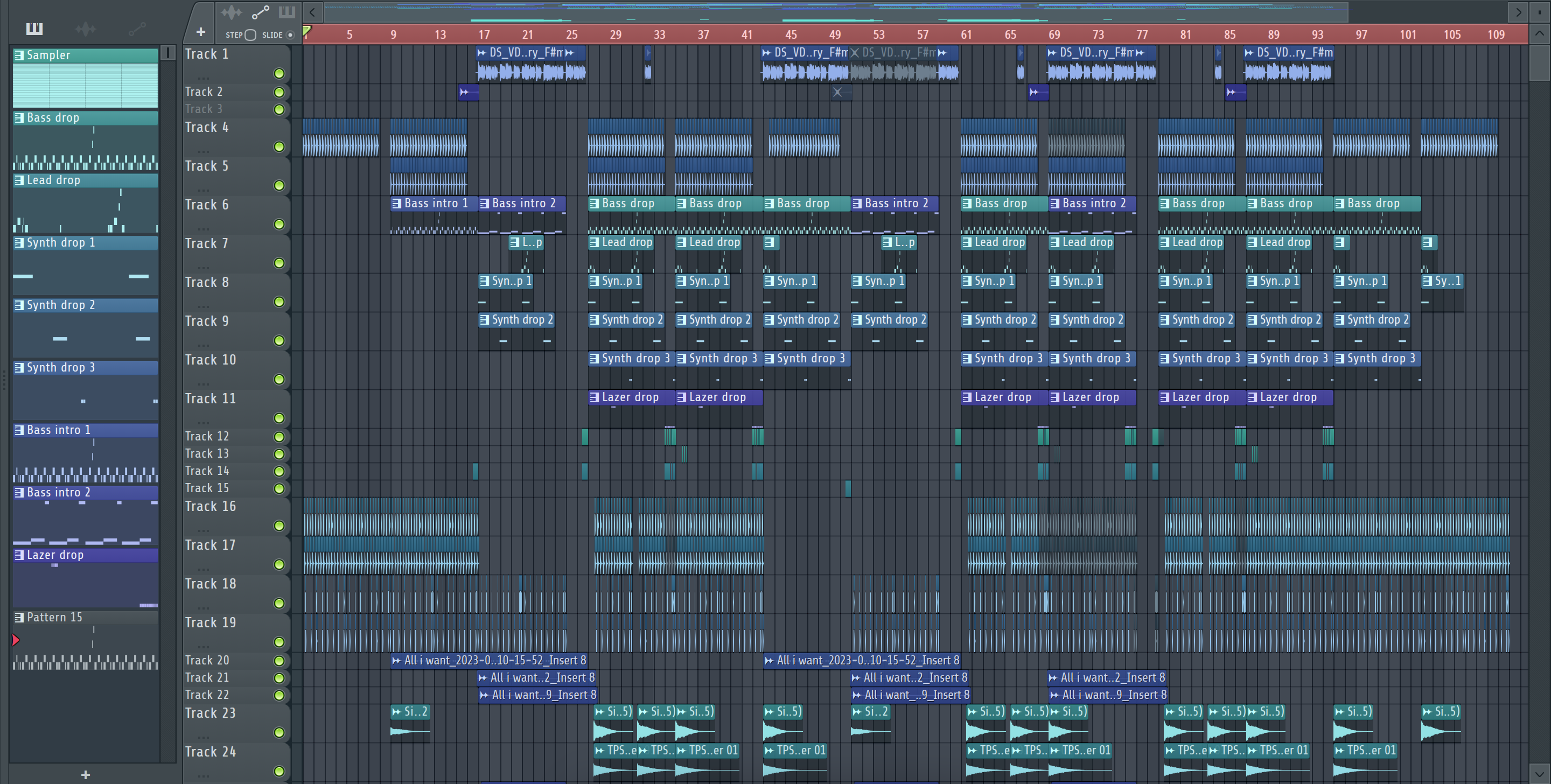
Task: Click vertical scrollbar down arrow
Action: pos(1540,773)
